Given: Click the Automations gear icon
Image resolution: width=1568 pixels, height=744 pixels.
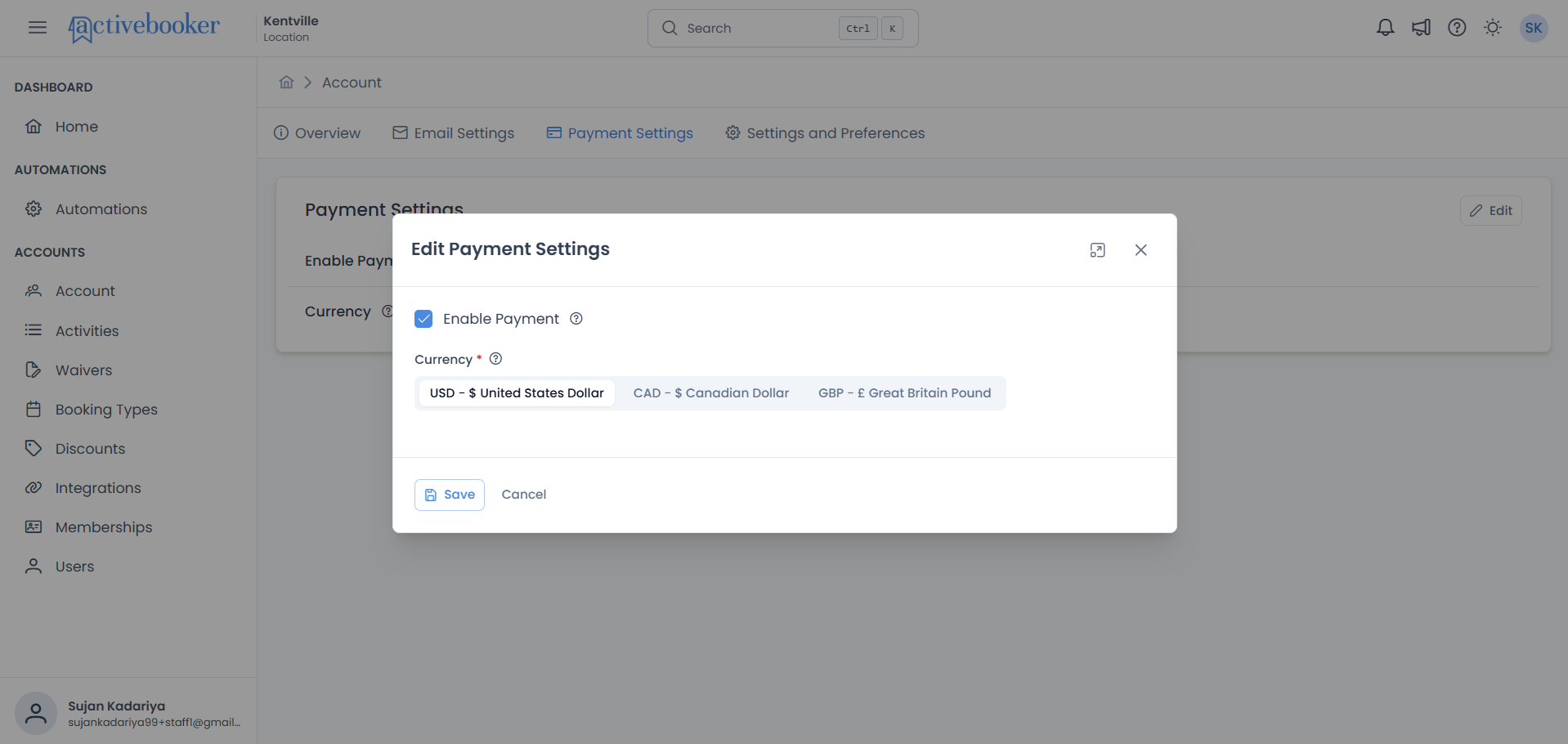Looking at the screenshot, I should click(x=34, y=209).
